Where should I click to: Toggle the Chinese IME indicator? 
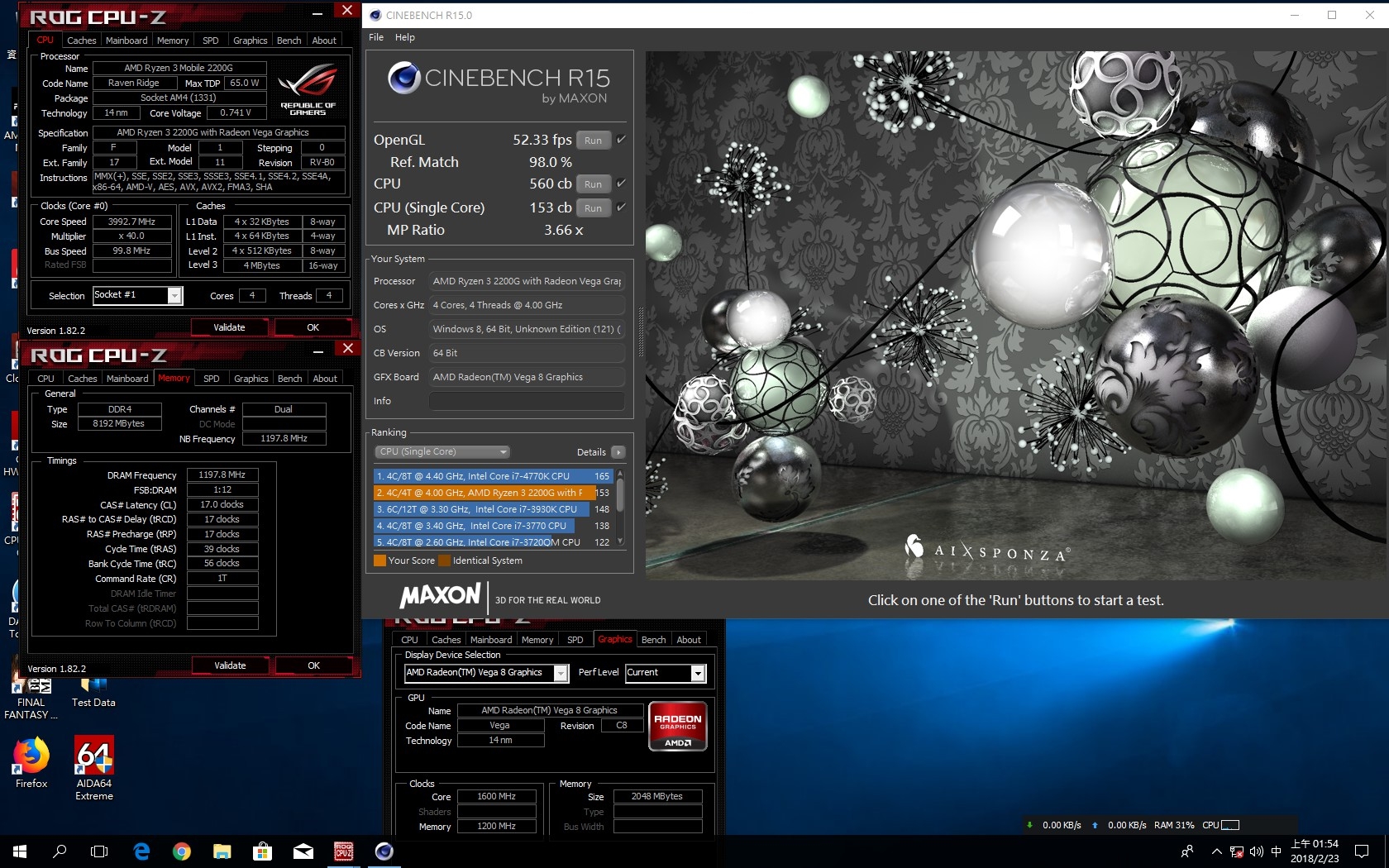pos(1276,851)
